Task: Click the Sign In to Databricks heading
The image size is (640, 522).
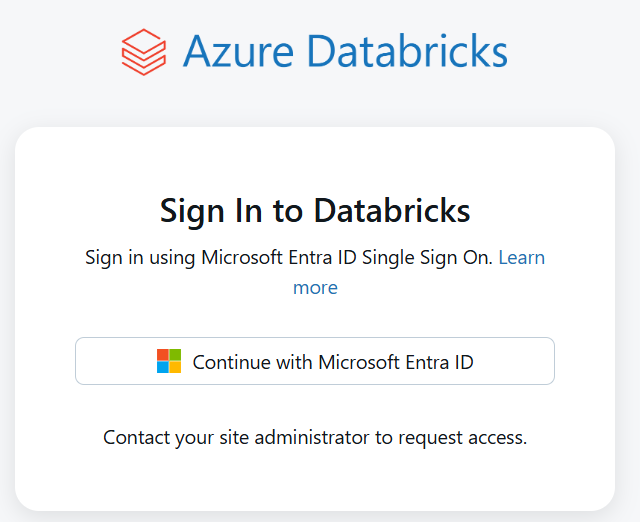Action: coord(315,211)
